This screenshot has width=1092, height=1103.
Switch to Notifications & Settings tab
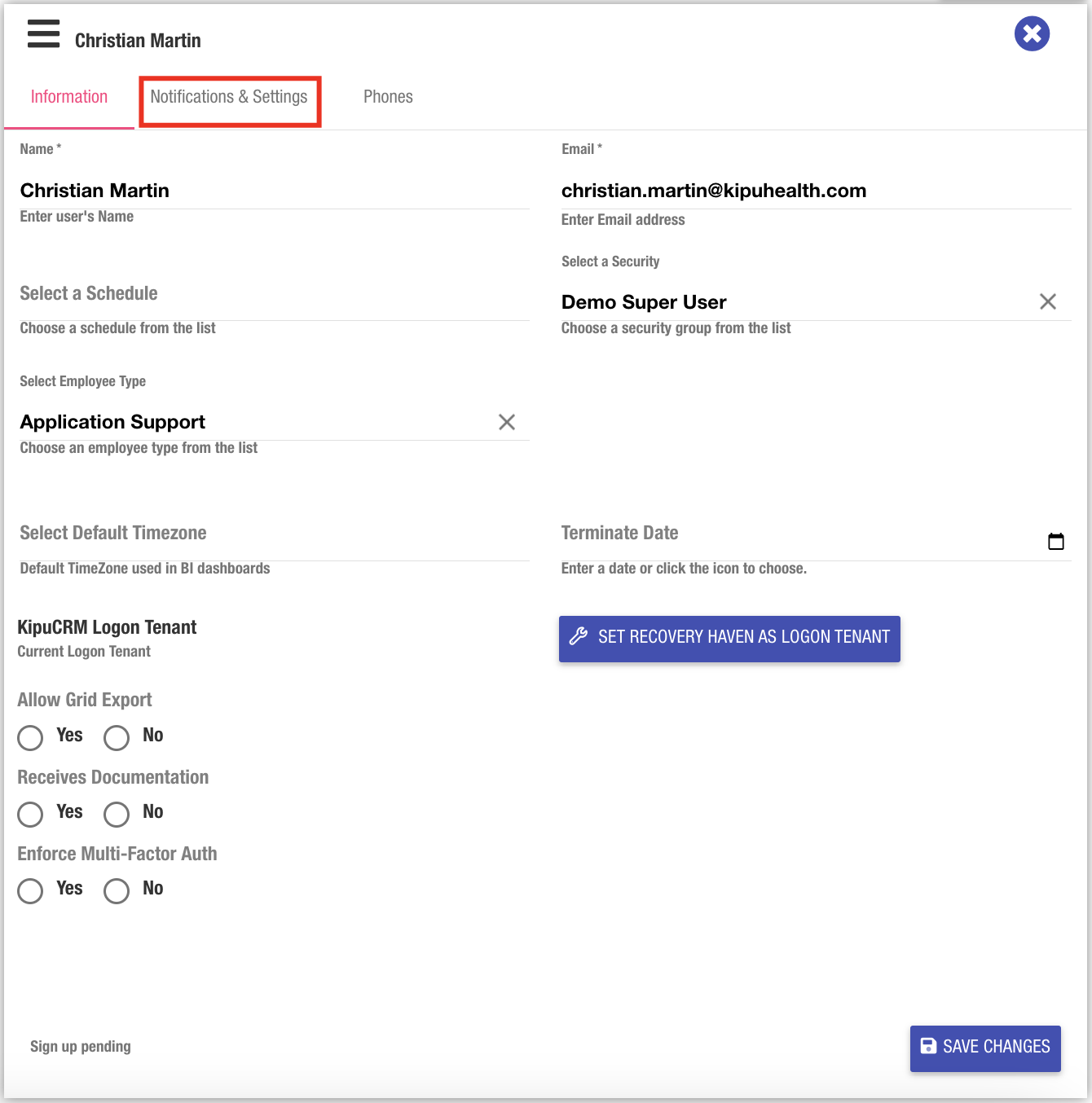[229, 97]
